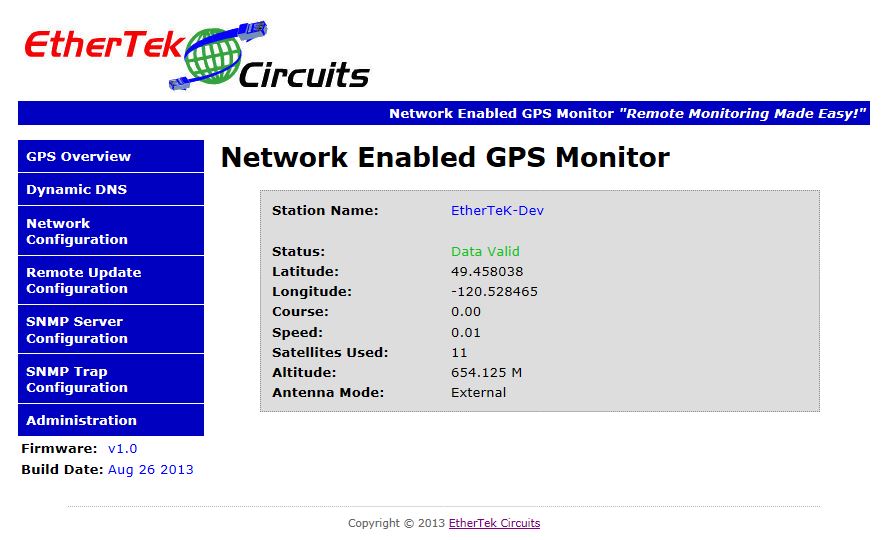The height and width of the screenshot is (540, 886).
Task: Click the Longitude label
Action: pos(311,291)
